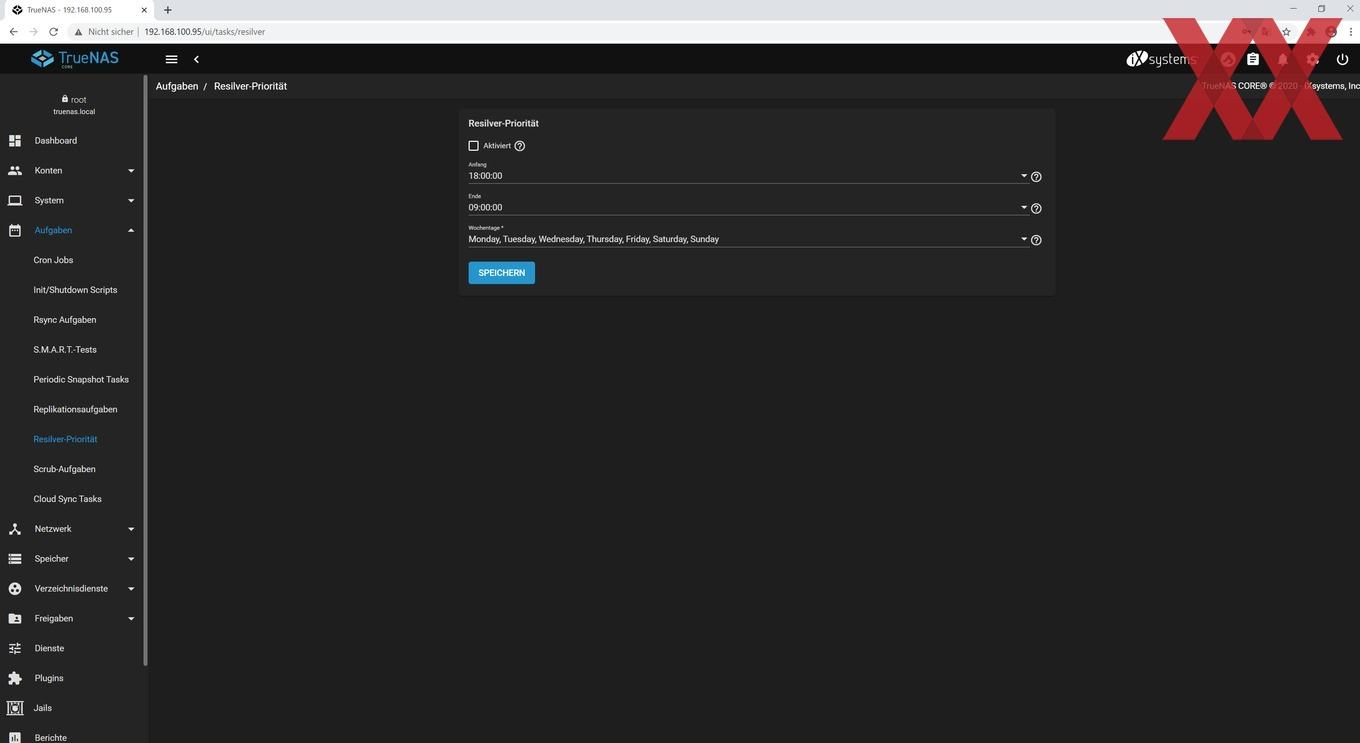Open Plugins in the sidebar
Image resolution: width=1360 pixels, height=743 pixels.
pyautogui.click(x=74, y=678)
